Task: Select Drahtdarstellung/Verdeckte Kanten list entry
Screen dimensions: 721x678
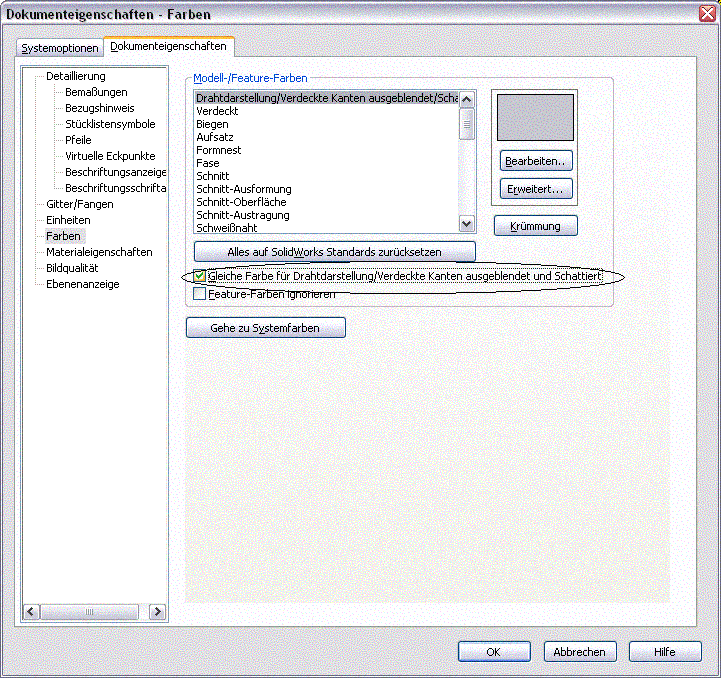Action: [x=326, y=98]
